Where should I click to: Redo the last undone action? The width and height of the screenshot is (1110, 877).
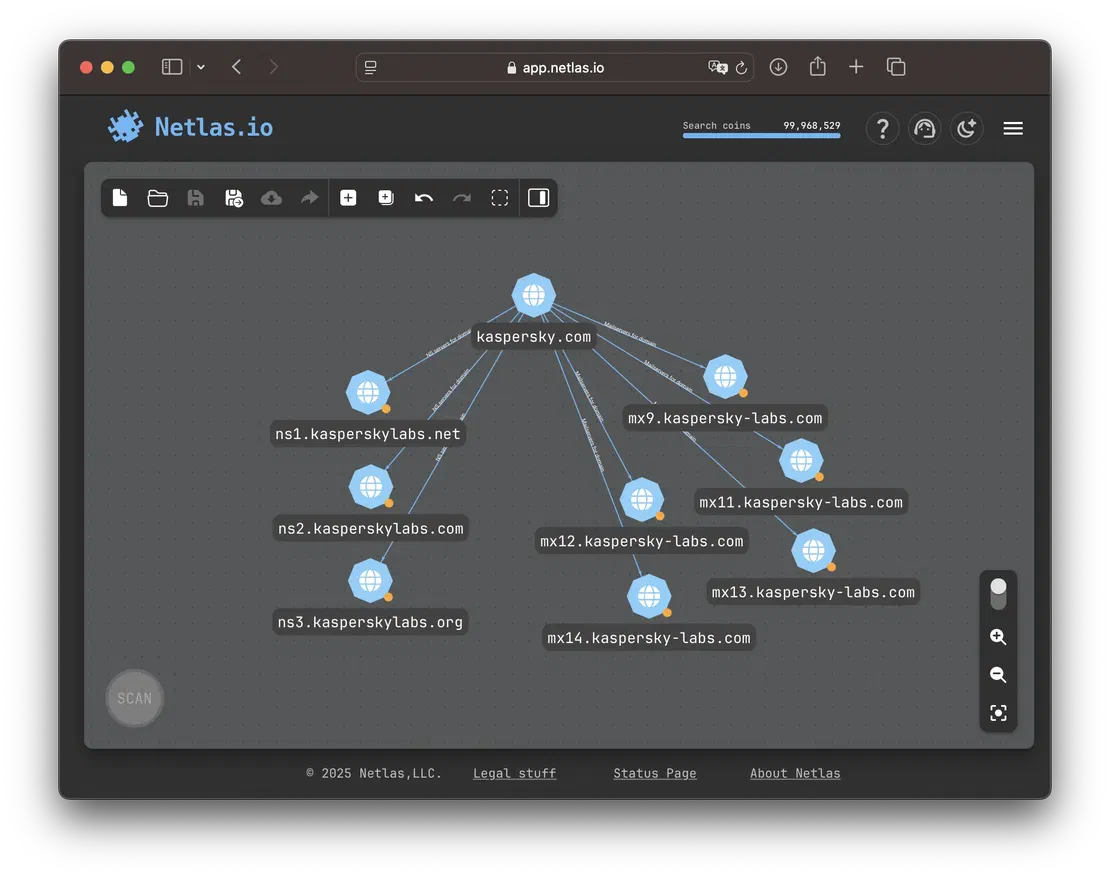[x=462, y=198]
